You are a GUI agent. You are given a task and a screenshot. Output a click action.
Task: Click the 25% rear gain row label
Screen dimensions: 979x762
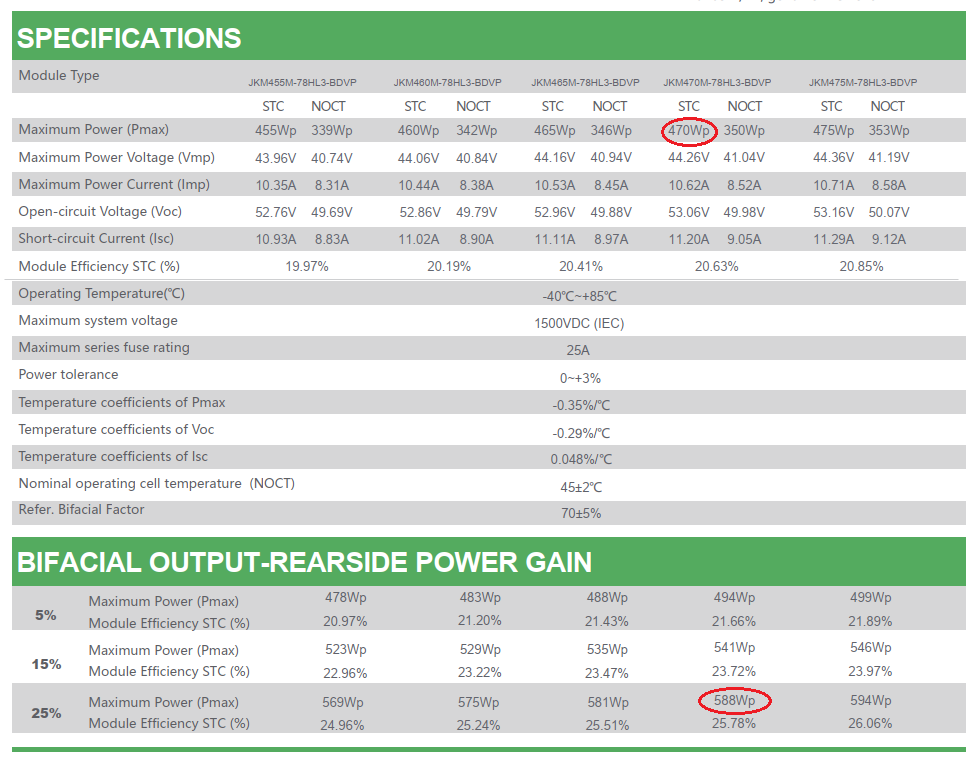[x=46, y=713]
